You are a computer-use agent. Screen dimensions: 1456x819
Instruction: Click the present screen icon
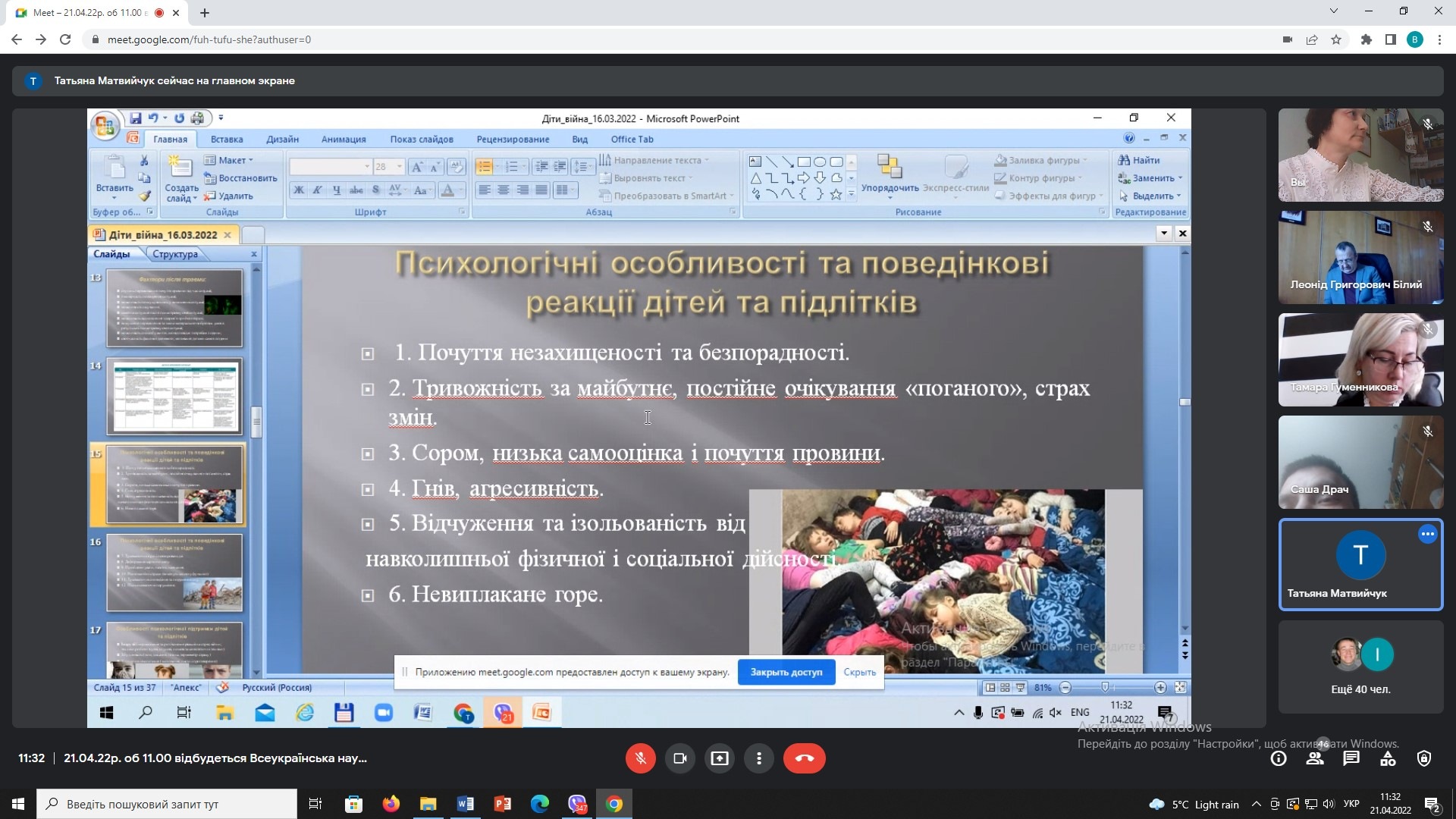coord(719,758)
